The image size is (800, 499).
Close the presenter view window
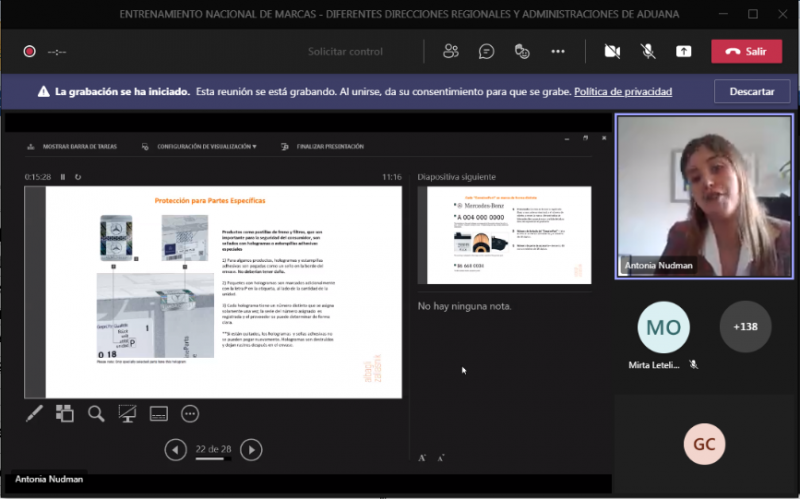(604, 138)
